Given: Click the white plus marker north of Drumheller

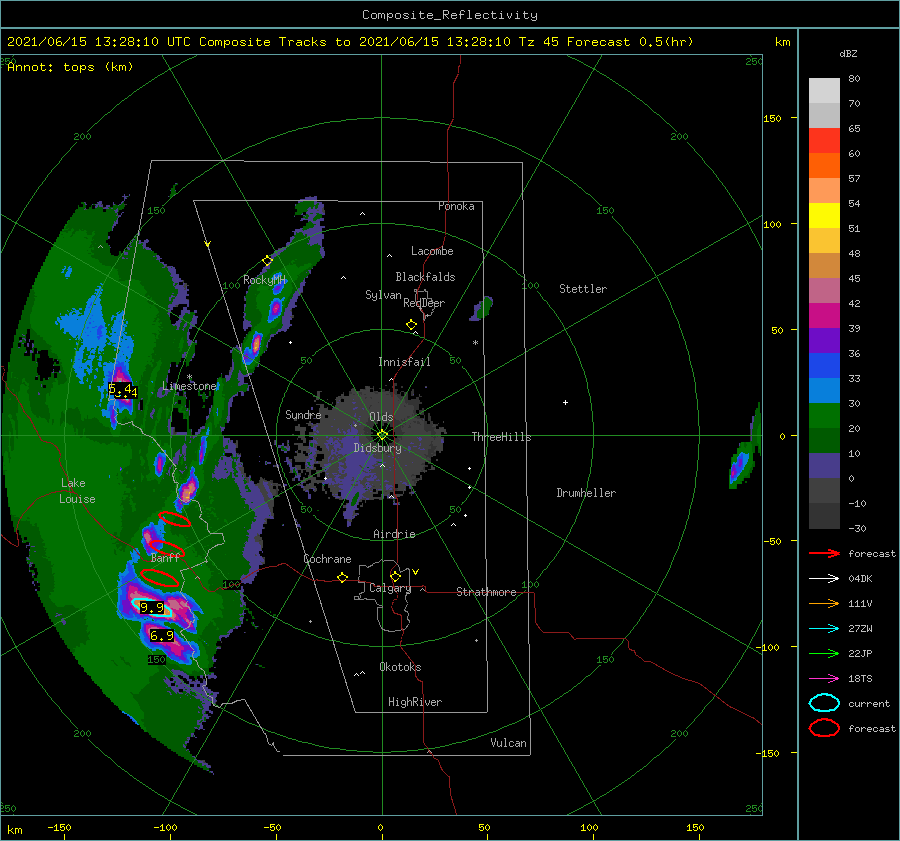Looking at the screenshot, I should tap(565, 402).
